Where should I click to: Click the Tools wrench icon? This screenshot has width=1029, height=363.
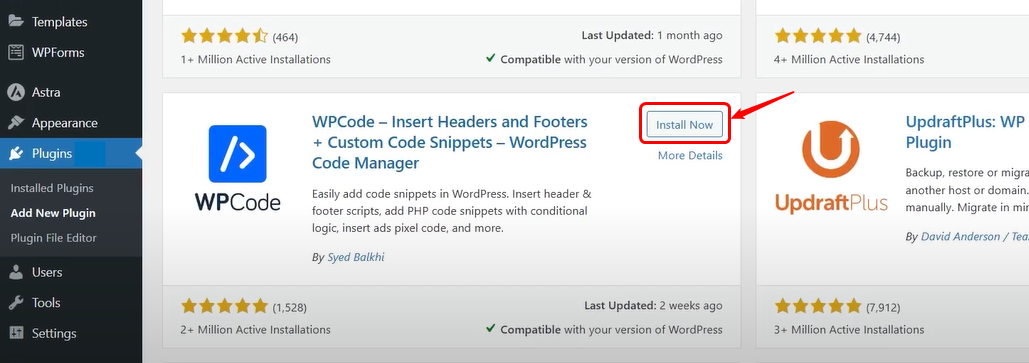[16, 303]
